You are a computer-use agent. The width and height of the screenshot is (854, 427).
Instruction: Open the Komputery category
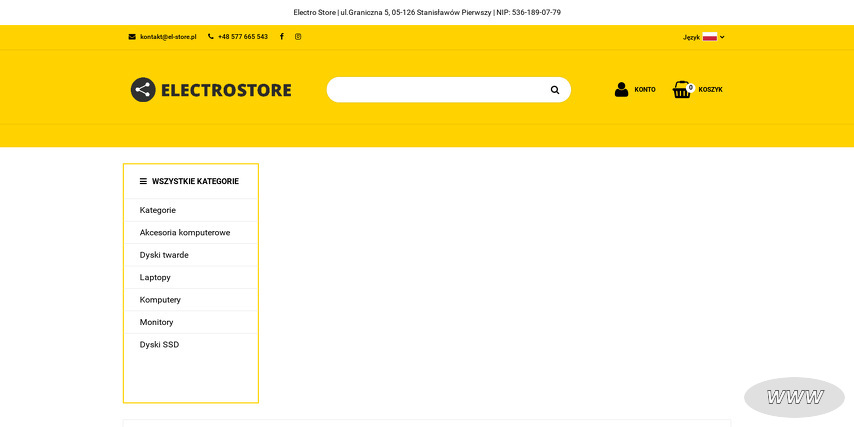(160, 300)
